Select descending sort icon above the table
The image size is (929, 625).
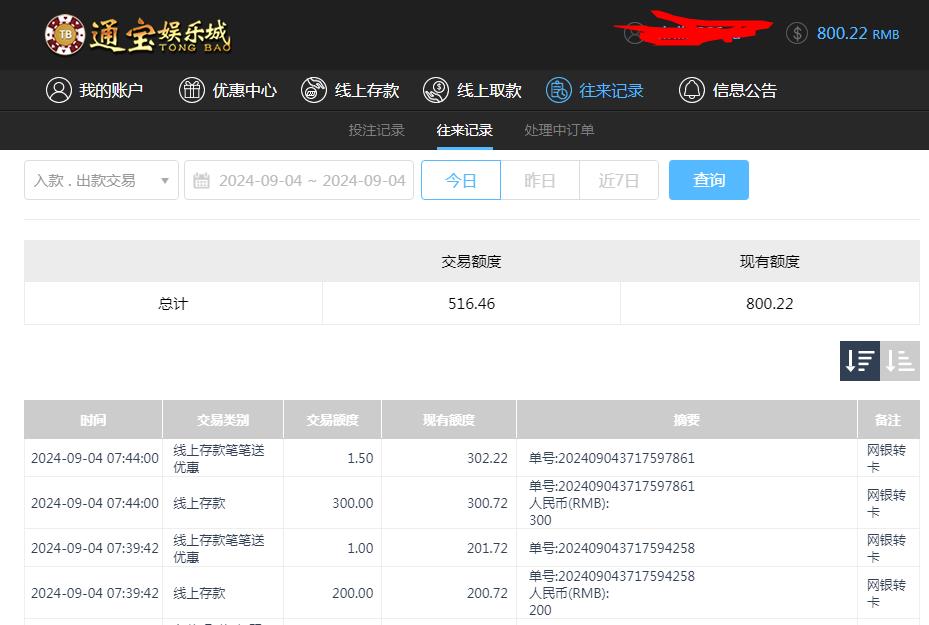click(859, 361)
